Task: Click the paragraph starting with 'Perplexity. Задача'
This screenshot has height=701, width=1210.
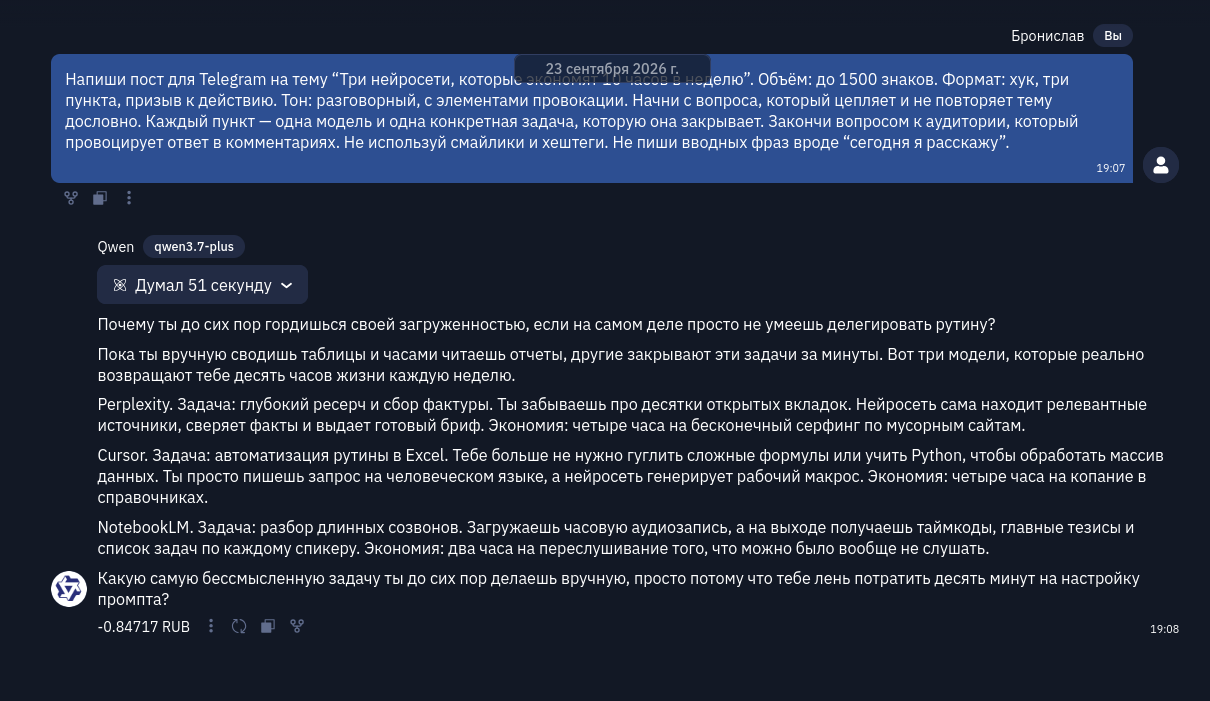Action: pyautogui.click(x=622, y=415)
